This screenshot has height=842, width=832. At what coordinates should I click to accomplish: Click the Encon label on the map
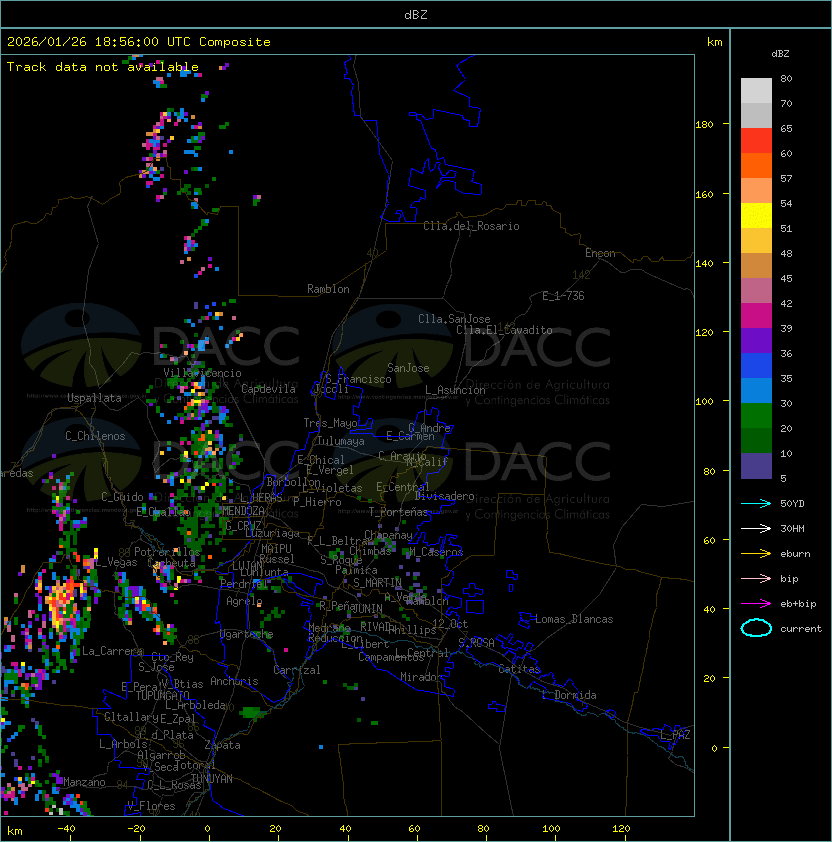click(x=600, y=253)
